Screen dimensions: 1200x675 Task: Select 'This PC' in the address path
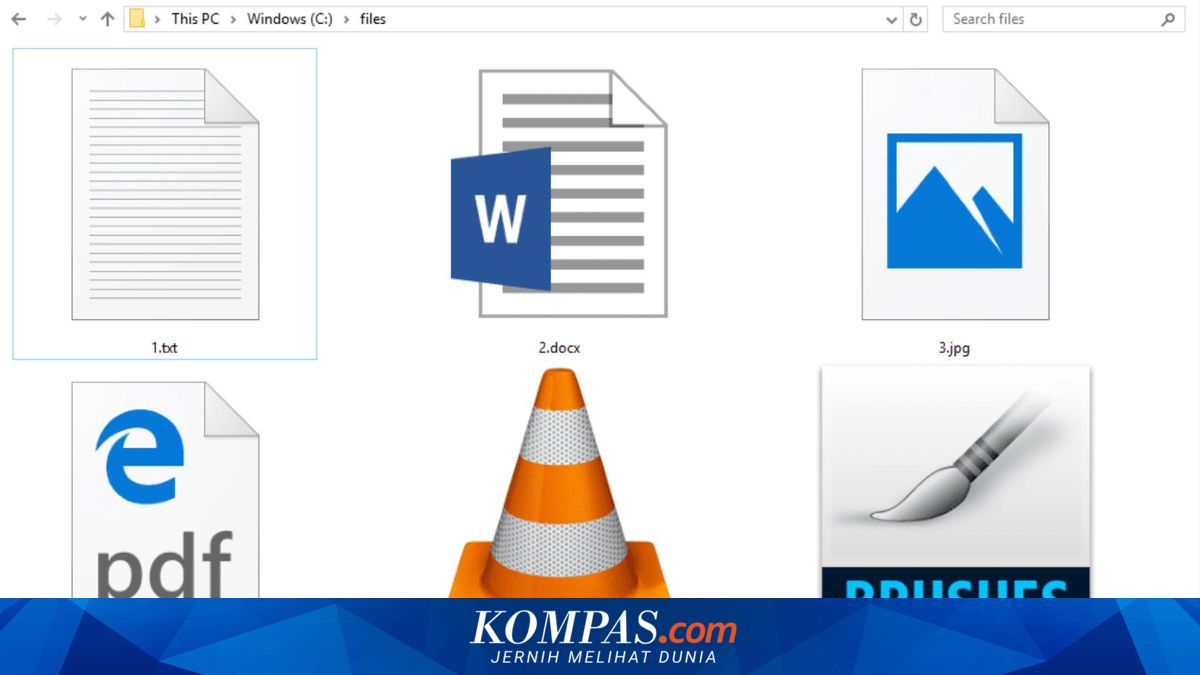pyautogui.click(x=195, y=19)
